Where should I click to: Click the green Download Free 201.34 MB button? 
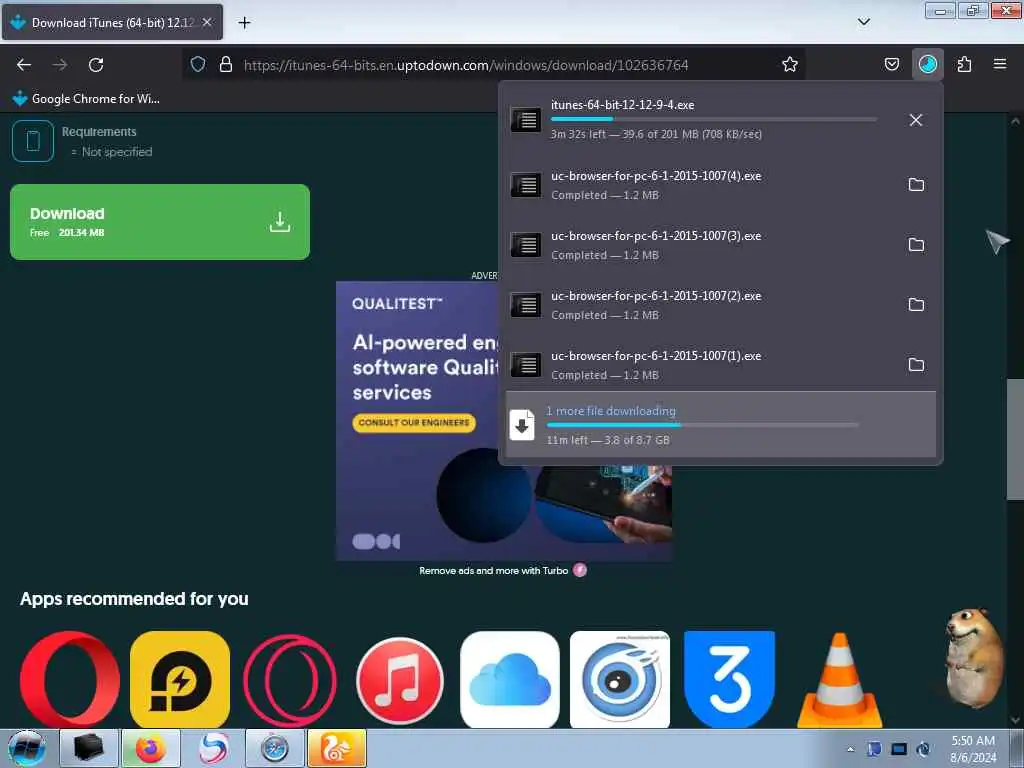tap(160, 222)
